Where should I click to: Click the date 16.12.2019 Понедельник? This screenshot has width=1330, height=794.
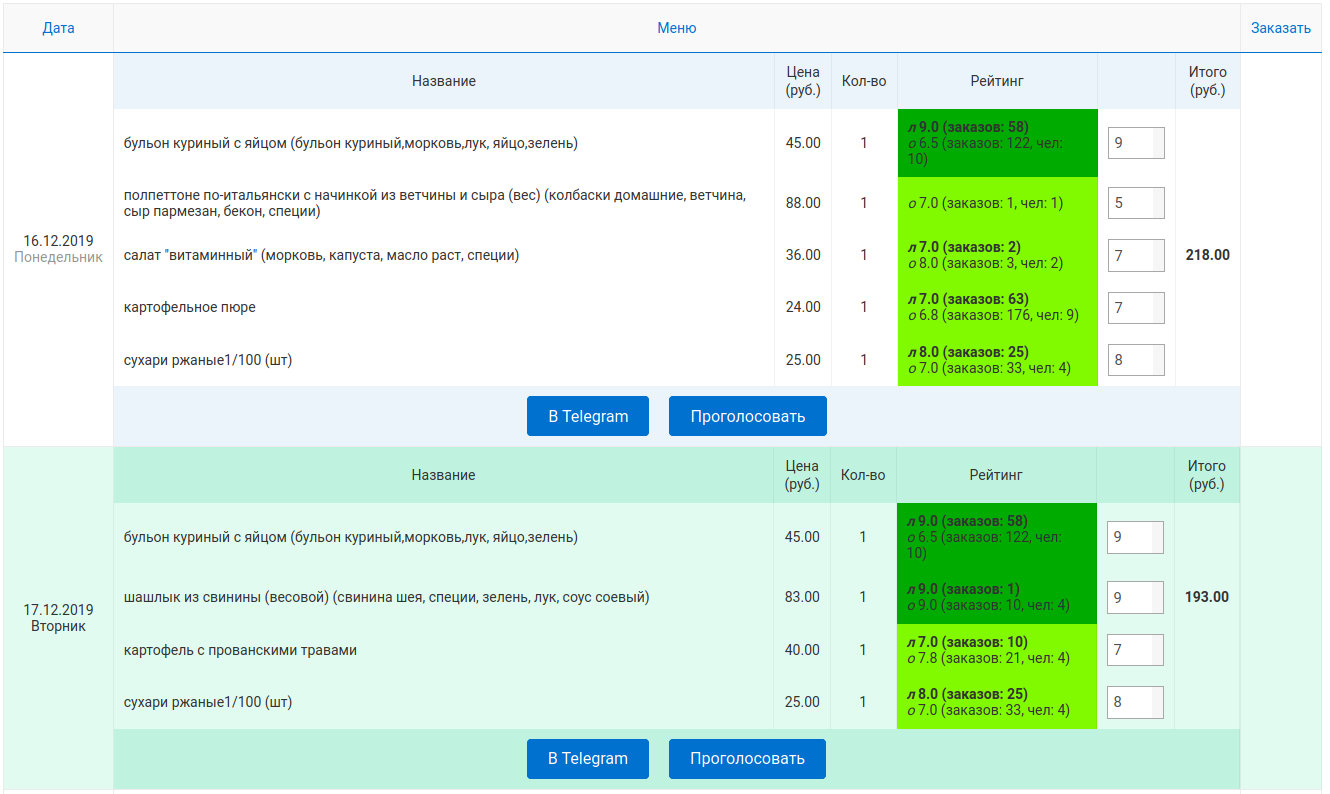[x=58, y=249]
